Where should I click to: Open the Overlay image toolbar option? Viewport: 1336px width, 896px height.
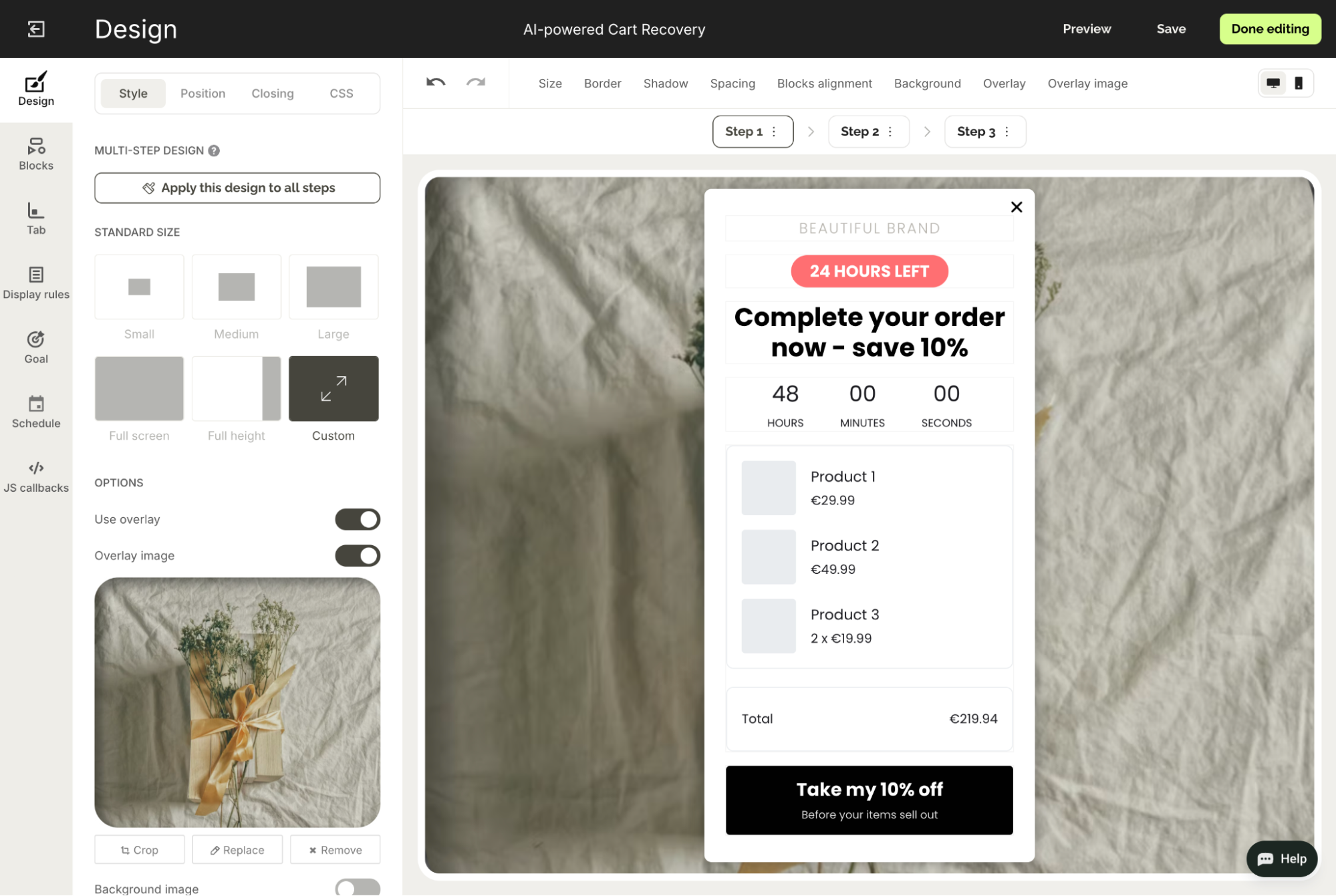coord(1087,84)
